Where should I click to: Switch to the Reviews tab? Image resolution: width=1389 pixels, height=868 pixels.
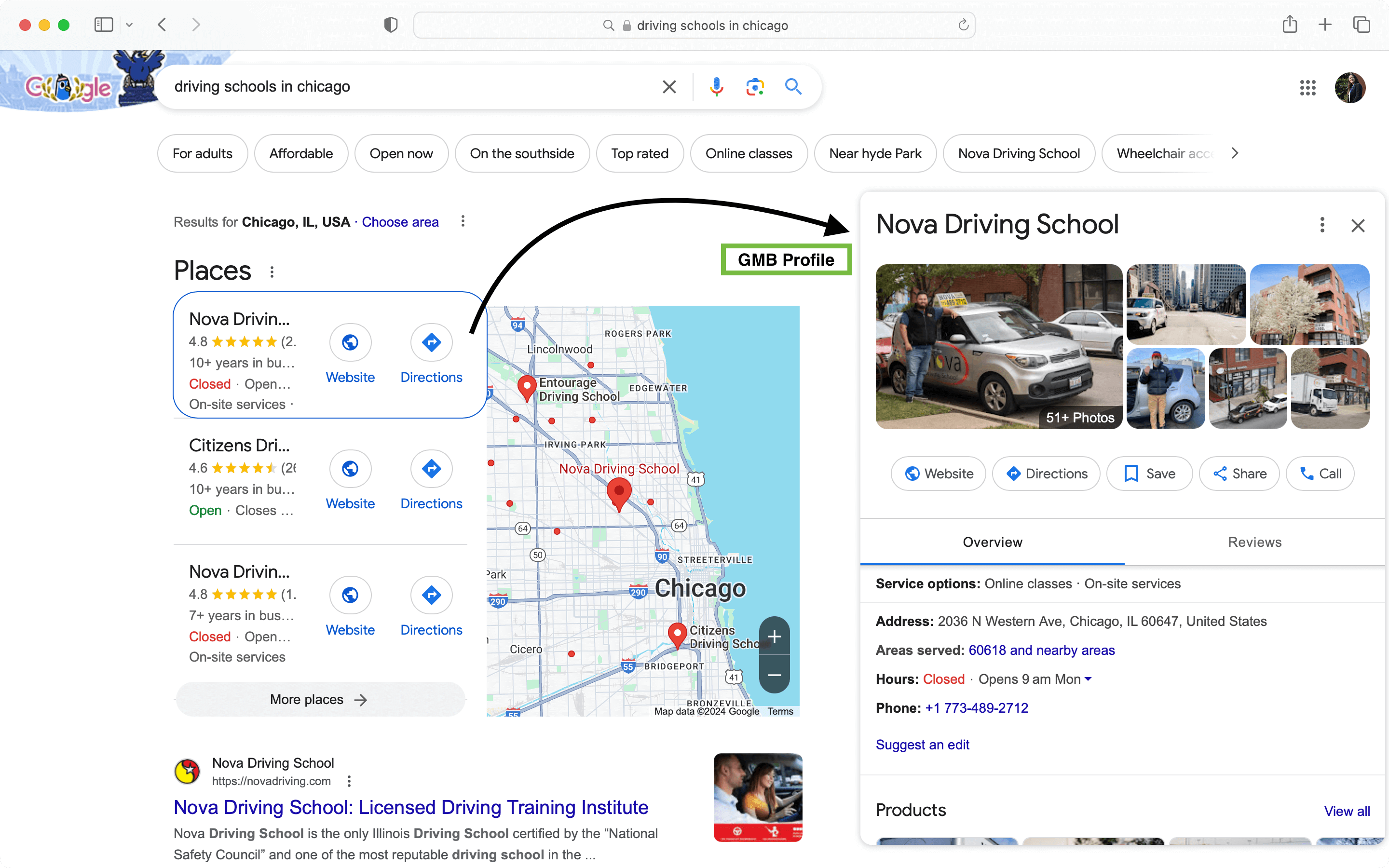coord(1254,542)
